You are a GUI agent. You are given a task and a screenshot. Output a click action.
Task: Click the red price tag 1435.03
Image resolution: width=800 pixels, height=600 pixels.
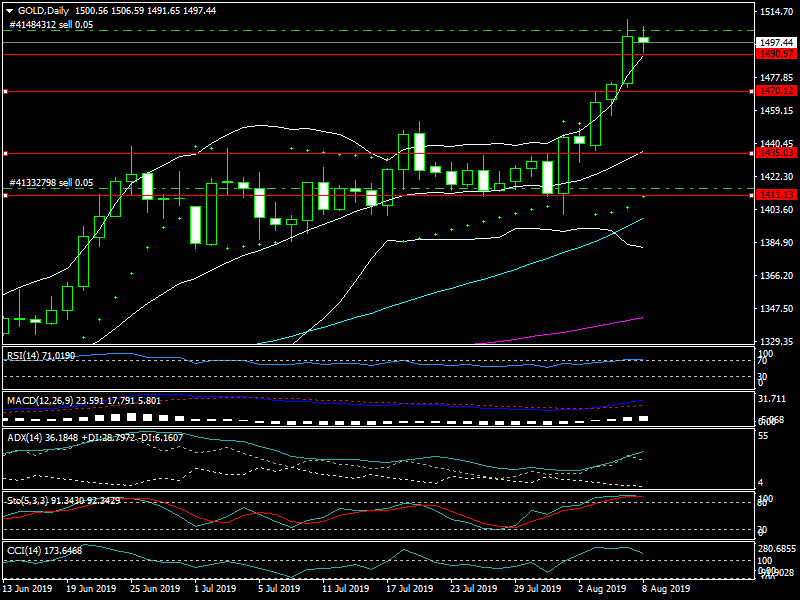click(777, 153)
